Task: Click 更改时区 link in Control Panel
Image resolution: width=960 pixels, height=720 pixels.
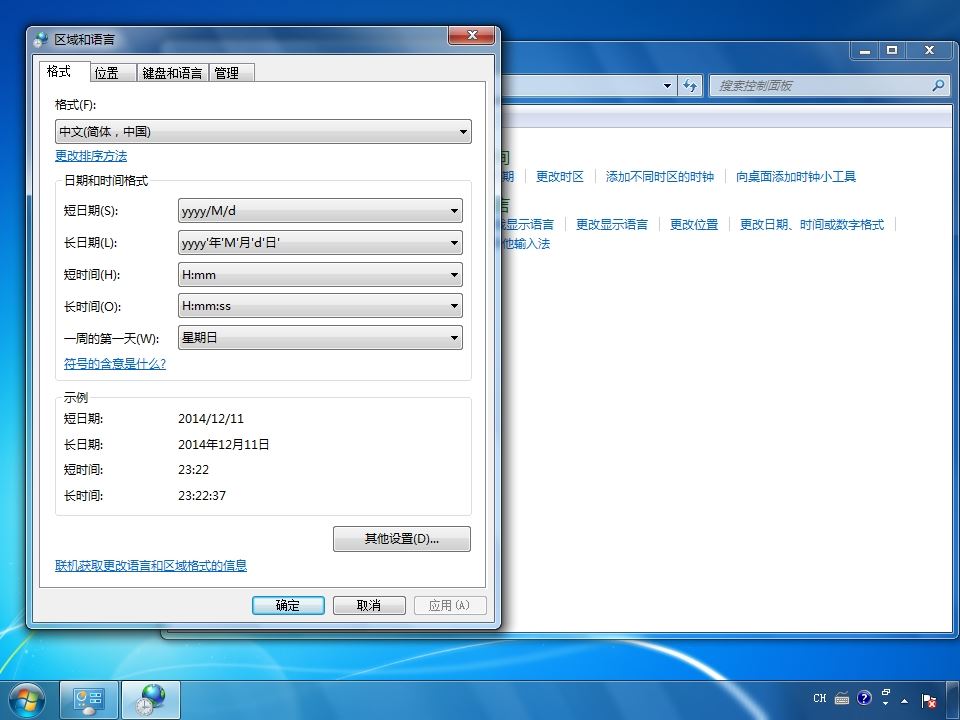Action: click(560, 177)
